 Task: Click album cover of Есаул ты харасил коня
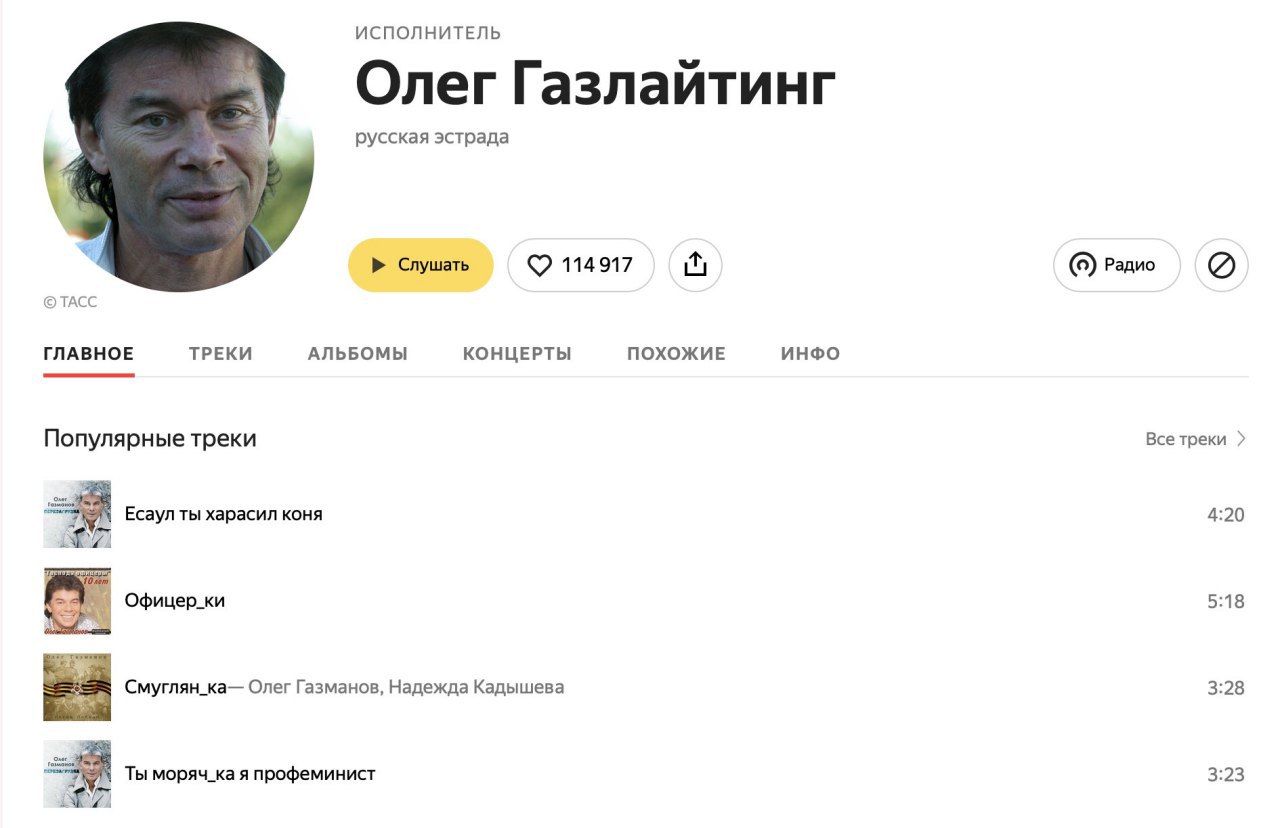pyautogui.click(x=77, y=514)
